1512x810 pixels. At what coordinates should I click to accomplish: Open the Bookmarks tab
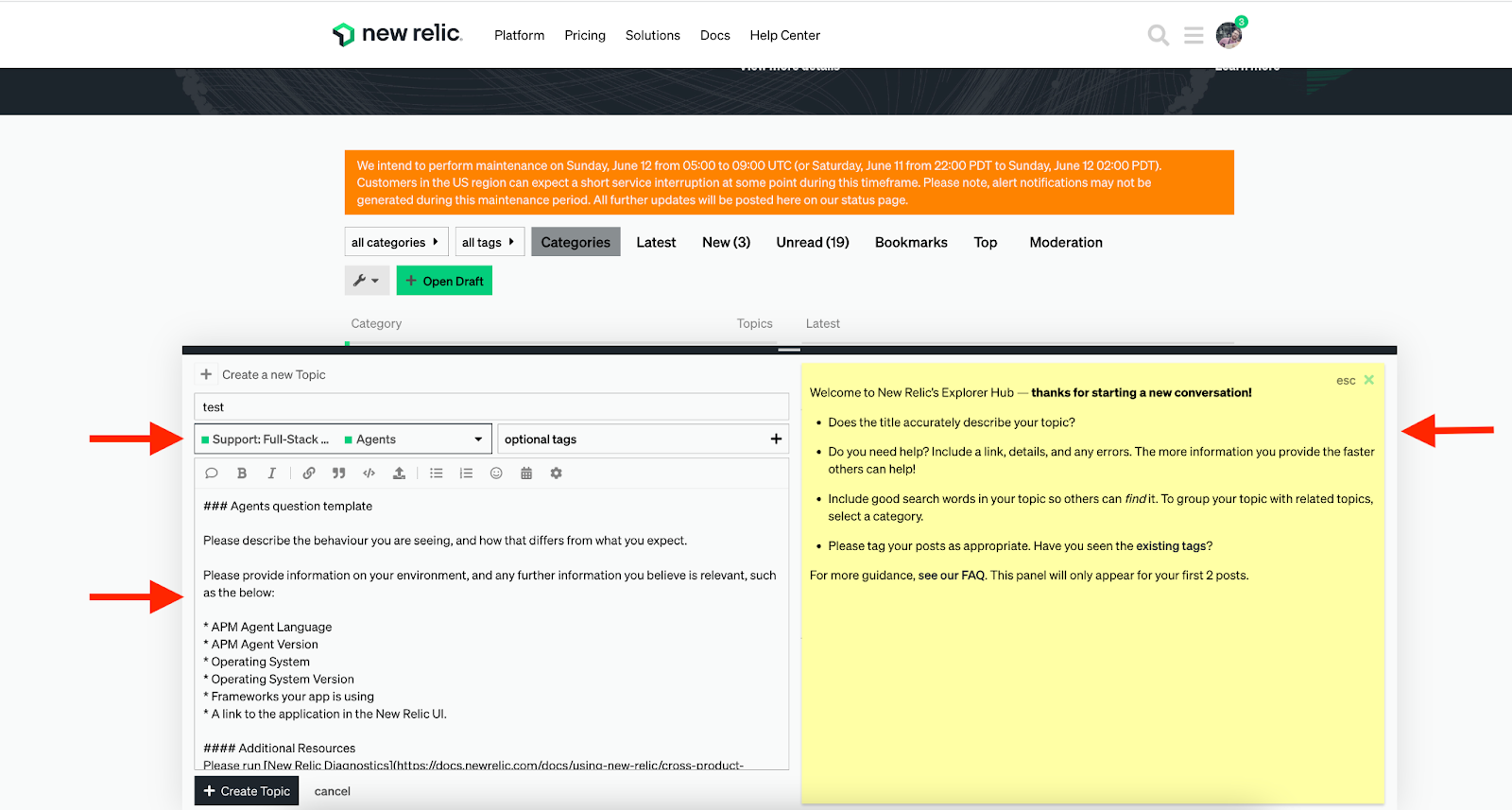click(911, 242)
